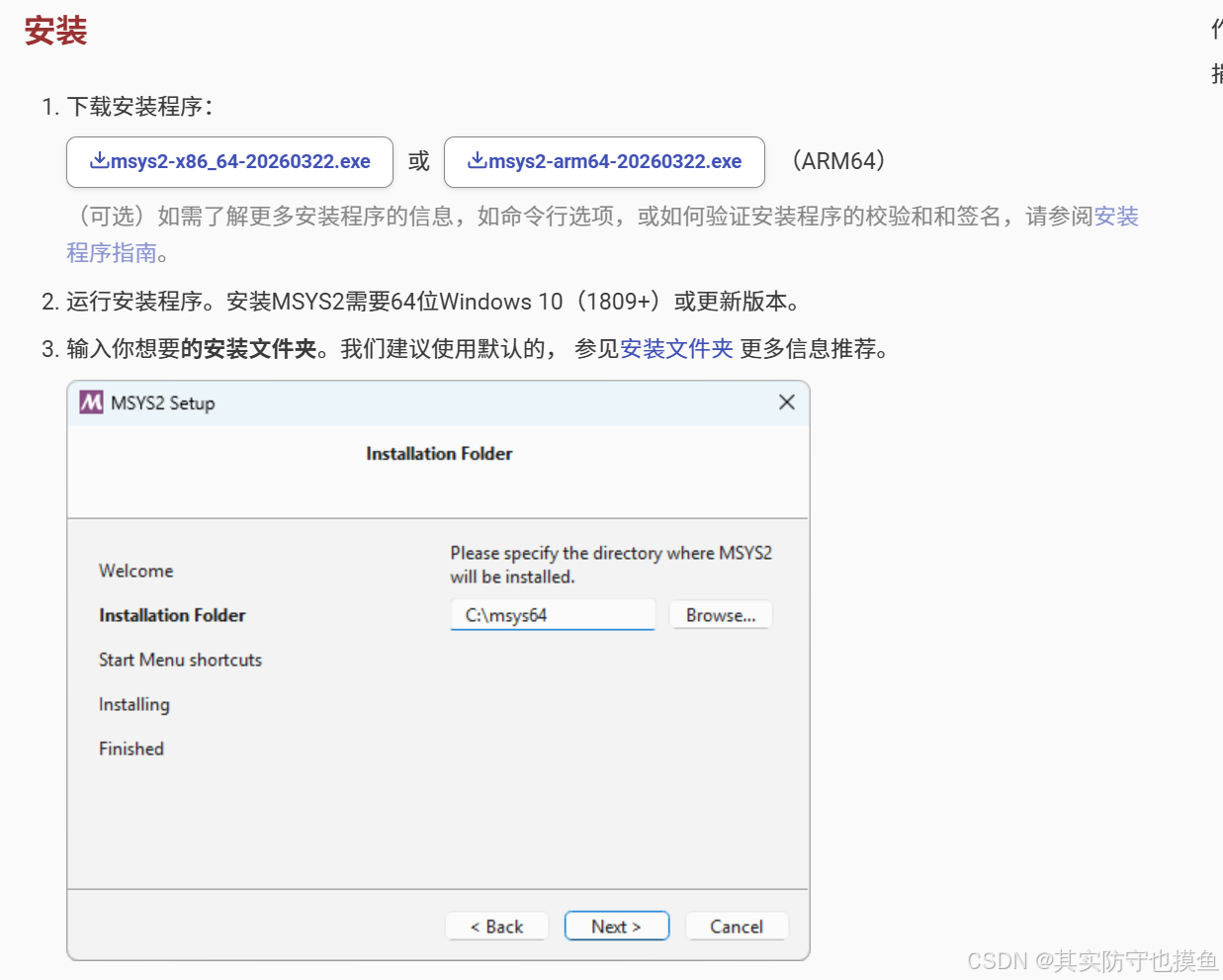
Task: Click the bold 的安装文件夹 text
Action: click(x=249, y=349)
